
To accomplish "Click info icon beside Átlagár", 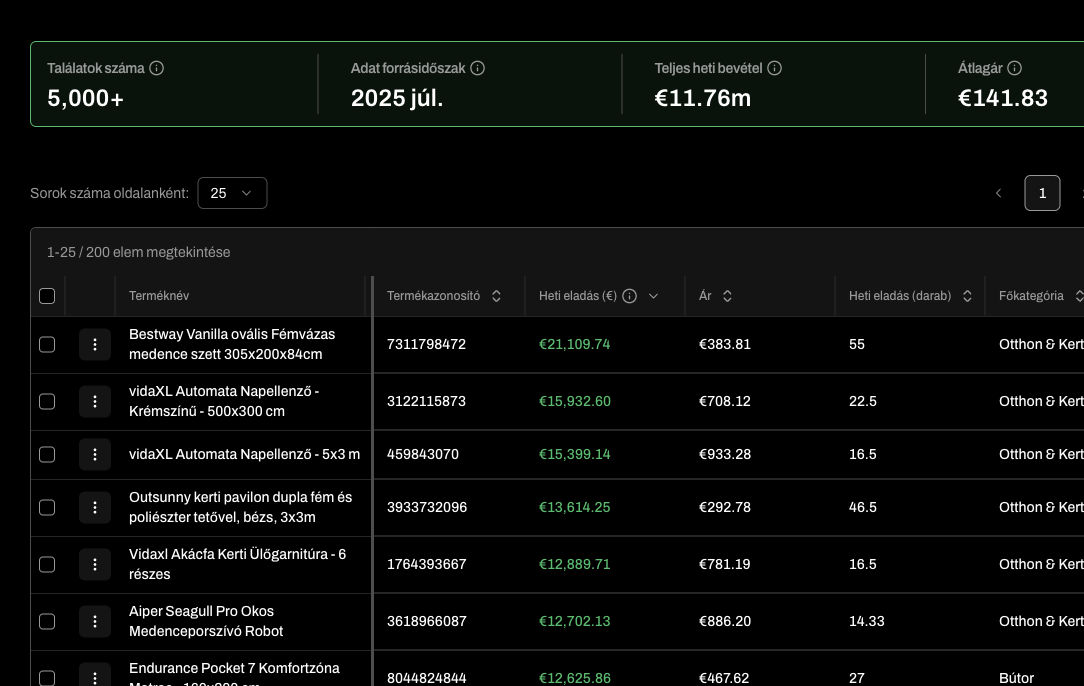I will coord(1015,68).
